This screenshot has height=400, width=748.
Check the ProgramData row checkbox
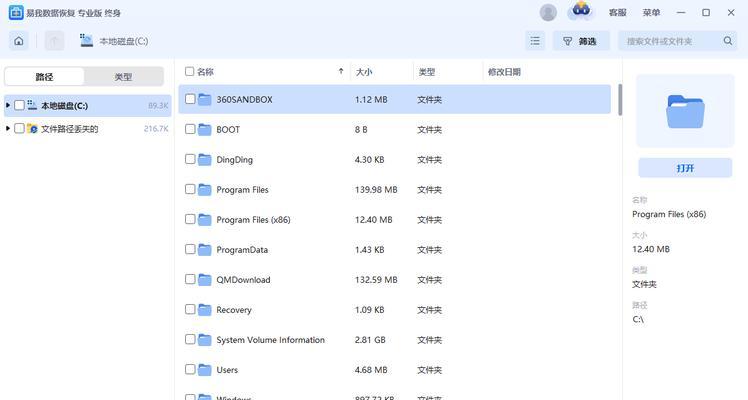pos(190,249)
